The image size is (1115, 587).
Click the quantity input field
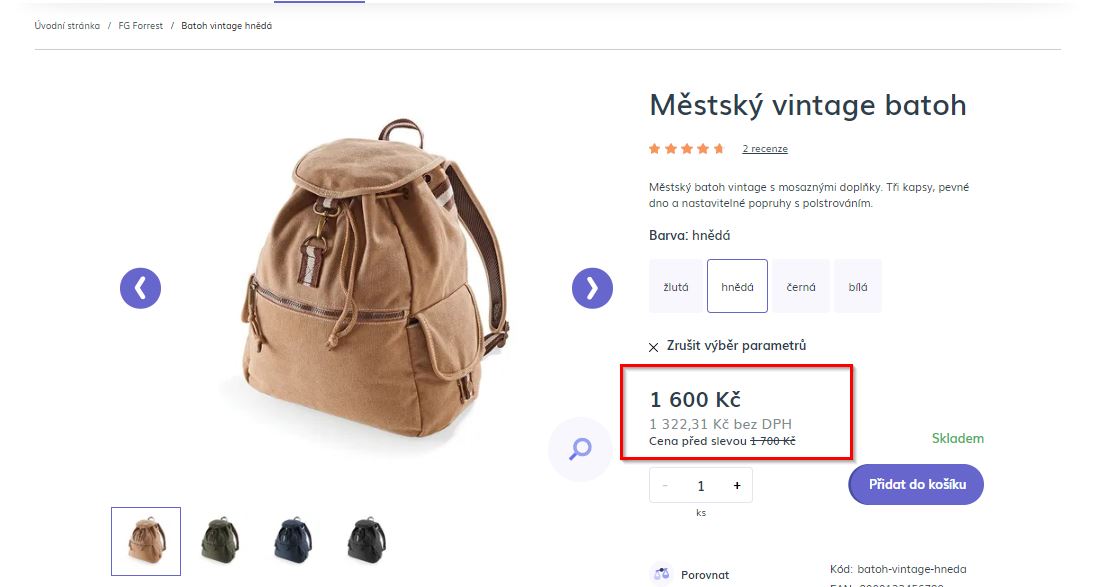701,486
